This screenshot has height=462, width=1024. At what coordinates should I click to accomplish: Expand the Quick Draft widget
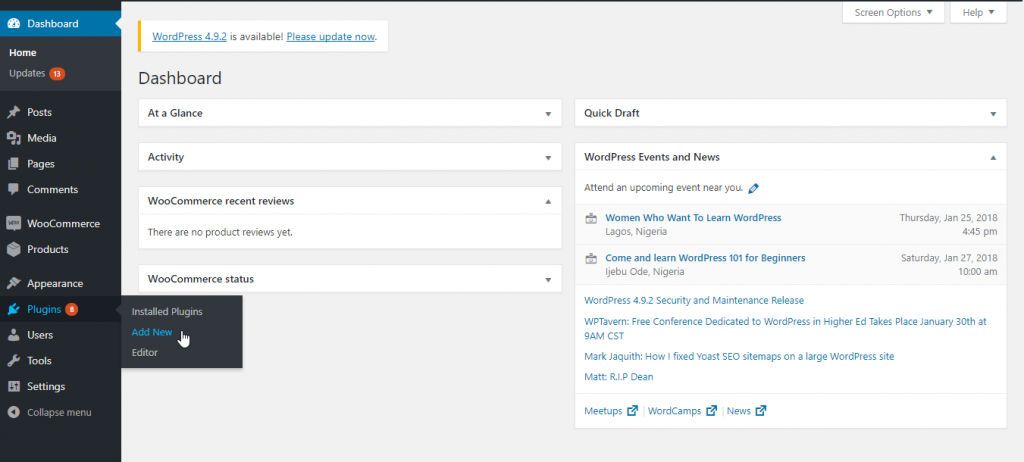(993, 114)
